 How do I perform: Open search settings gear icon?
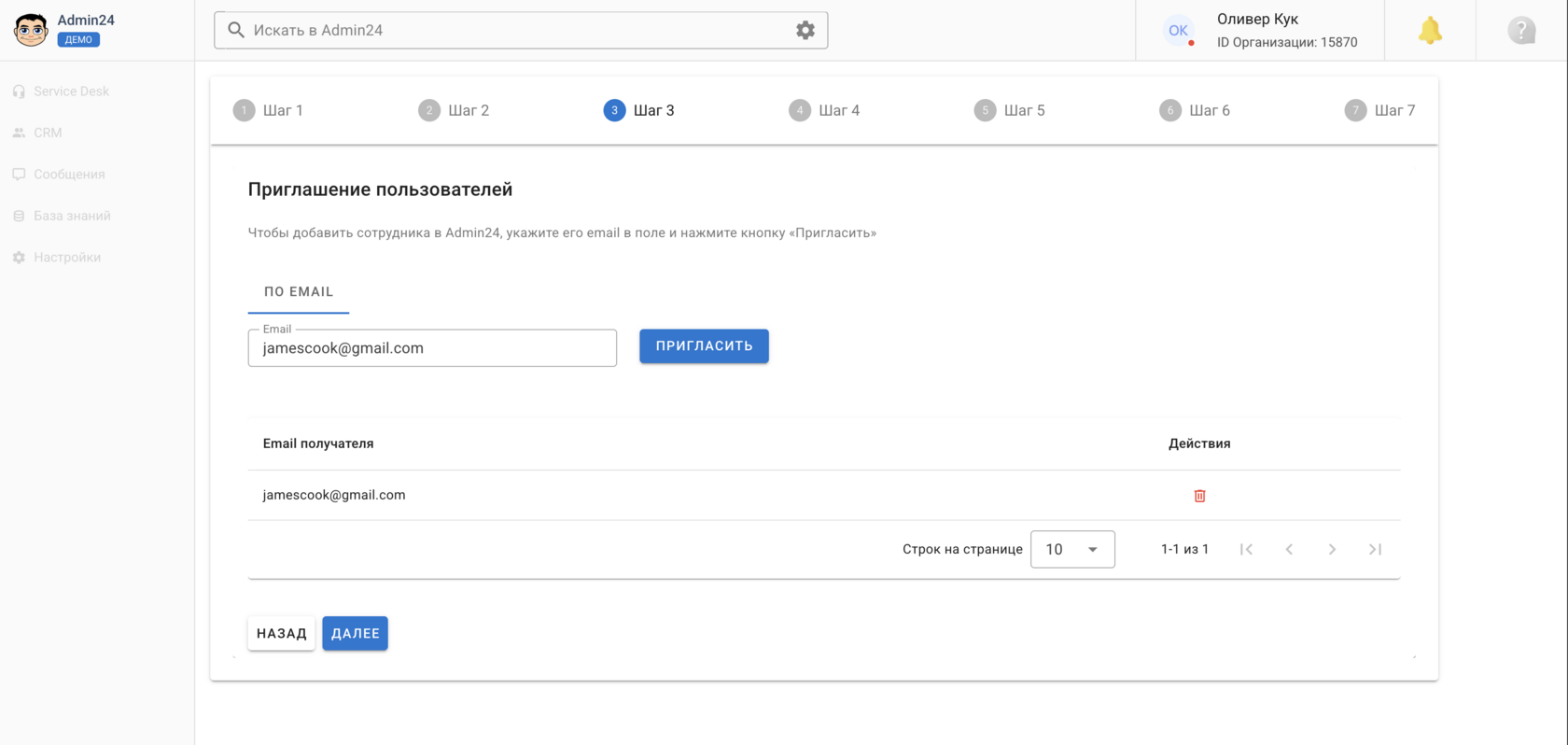(x=805, y=30)
